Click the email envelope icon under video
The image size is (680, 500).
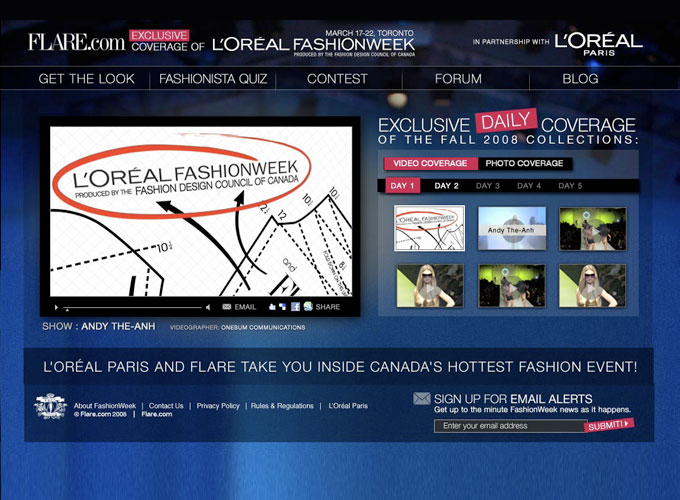[x=227, y=307]
